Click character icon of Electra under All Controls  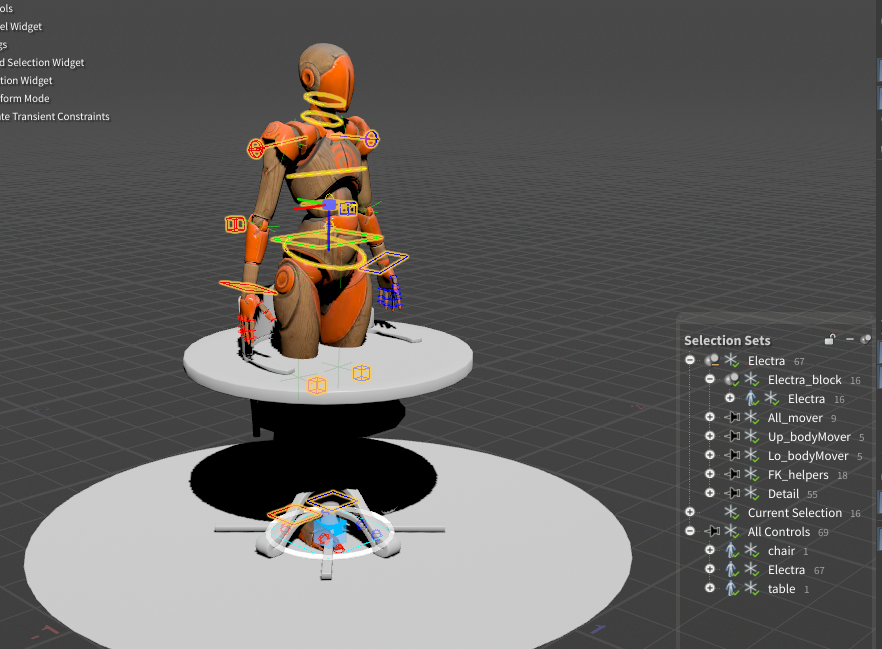point(731,570)
